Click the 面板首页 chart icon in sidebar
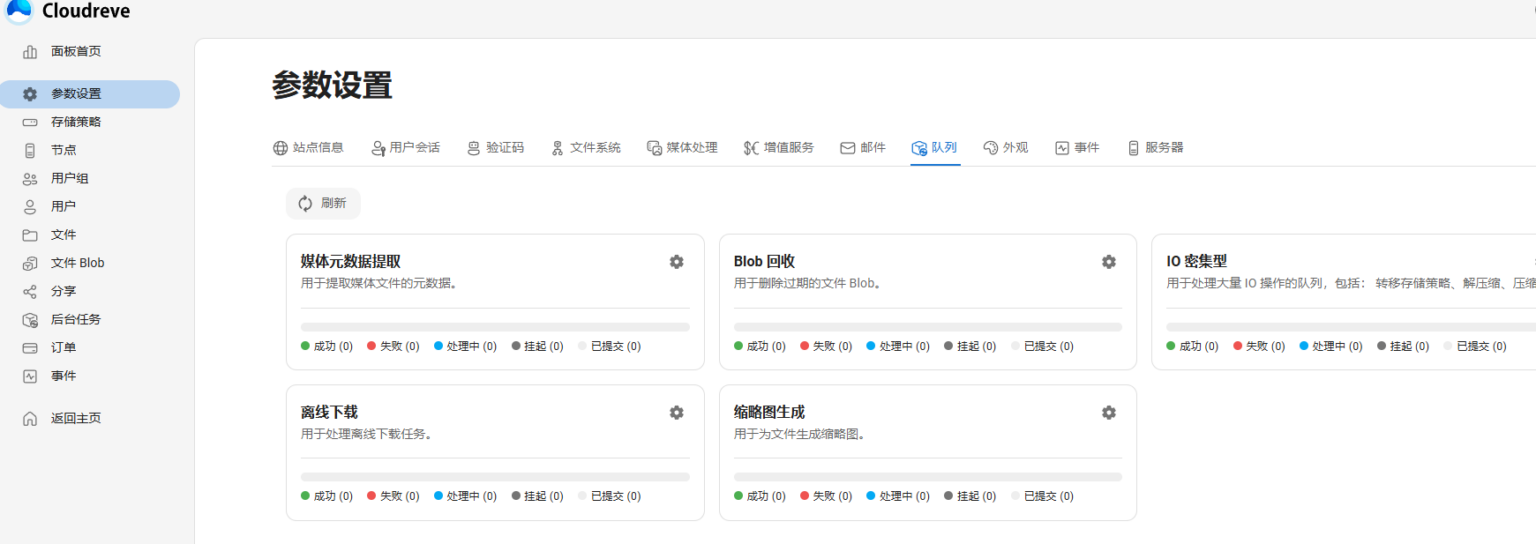Image resolution: width=1536 pixels, height=544 pixels. point(30,51)
